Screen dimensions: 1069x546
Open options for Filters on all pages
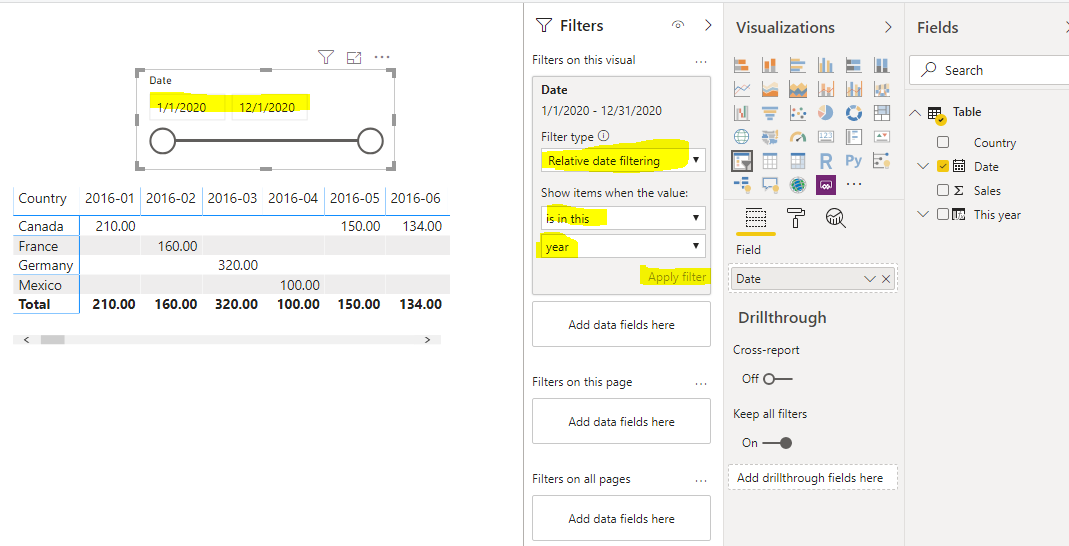coord(701,481)
